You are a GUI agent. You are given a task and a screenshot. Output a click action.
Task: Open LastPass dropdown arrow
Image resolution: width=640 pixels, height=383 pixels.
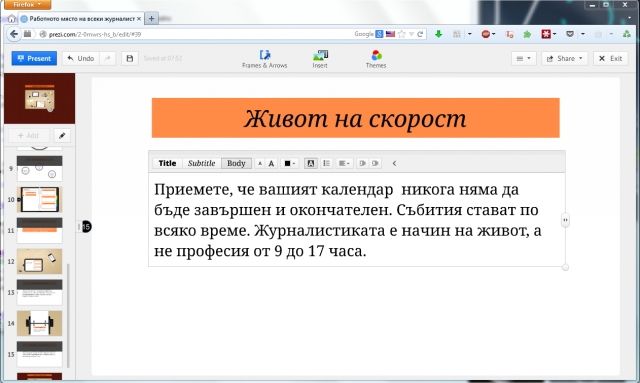pyautogui.click(x=554, y=34)
